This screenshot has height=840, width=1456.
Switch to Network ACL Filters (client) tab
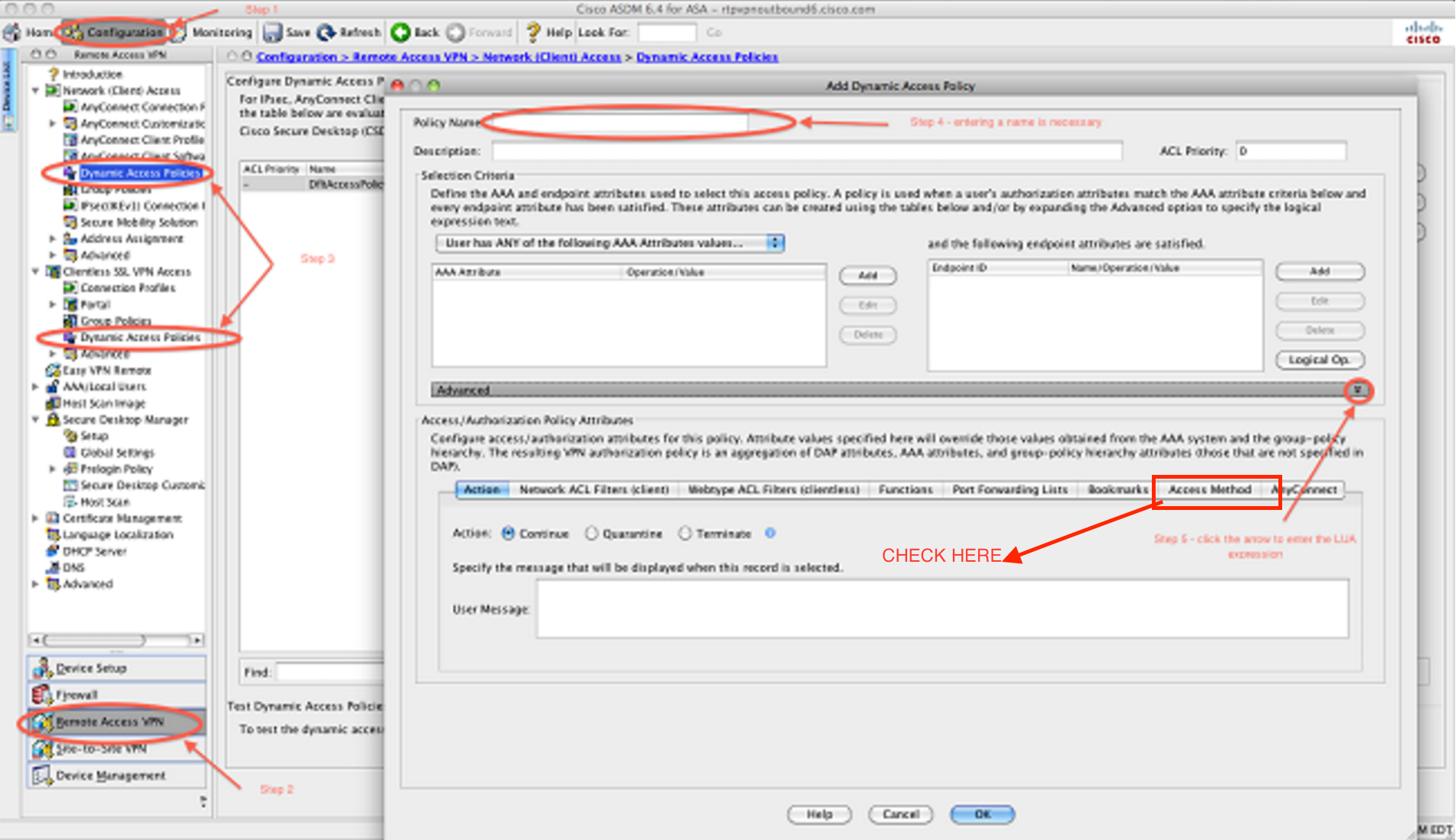(x=594, y=489)
